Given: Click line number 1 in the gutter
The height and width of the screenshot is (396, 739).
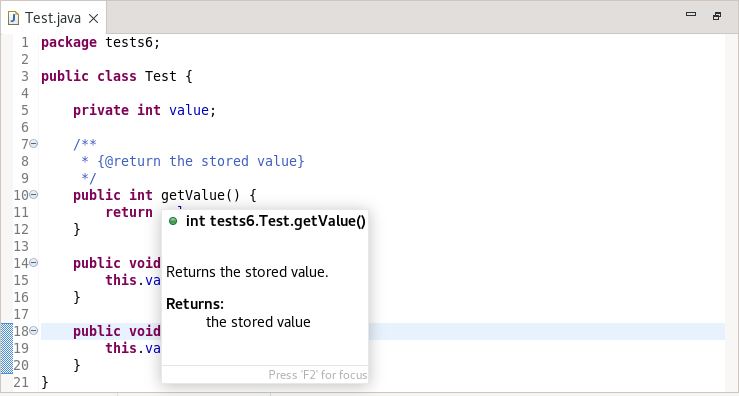Looking at the screenshot, I should pos(25,42).
